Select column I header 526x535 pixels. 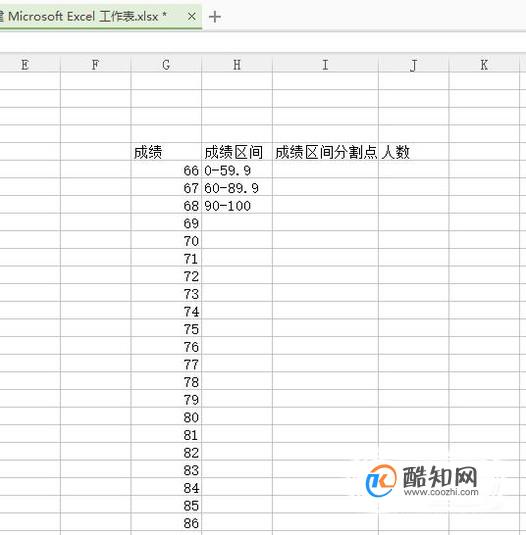pos(325,64)
